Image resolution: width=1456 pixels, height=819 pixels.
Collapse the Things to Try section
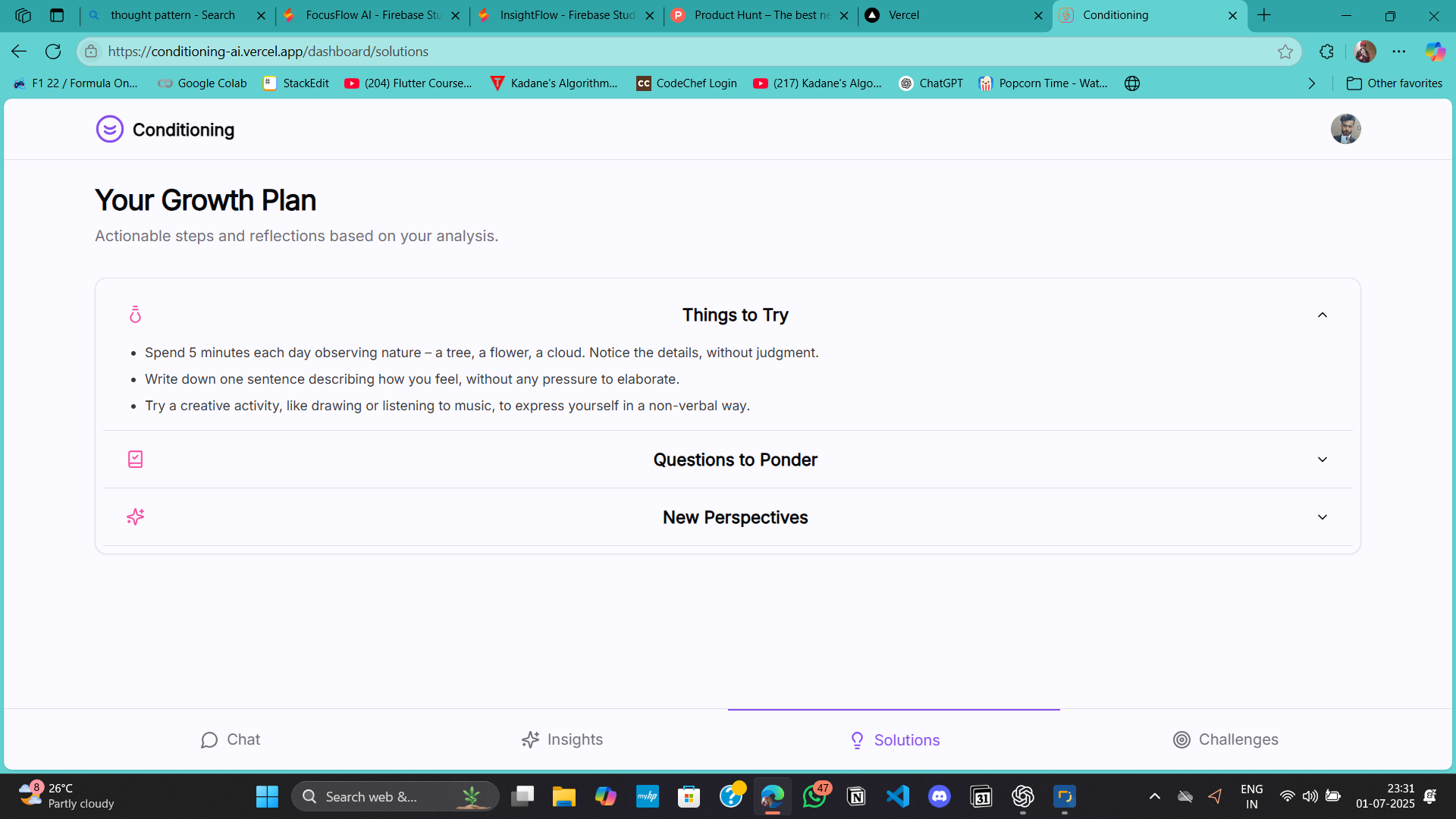(1322, 315)
